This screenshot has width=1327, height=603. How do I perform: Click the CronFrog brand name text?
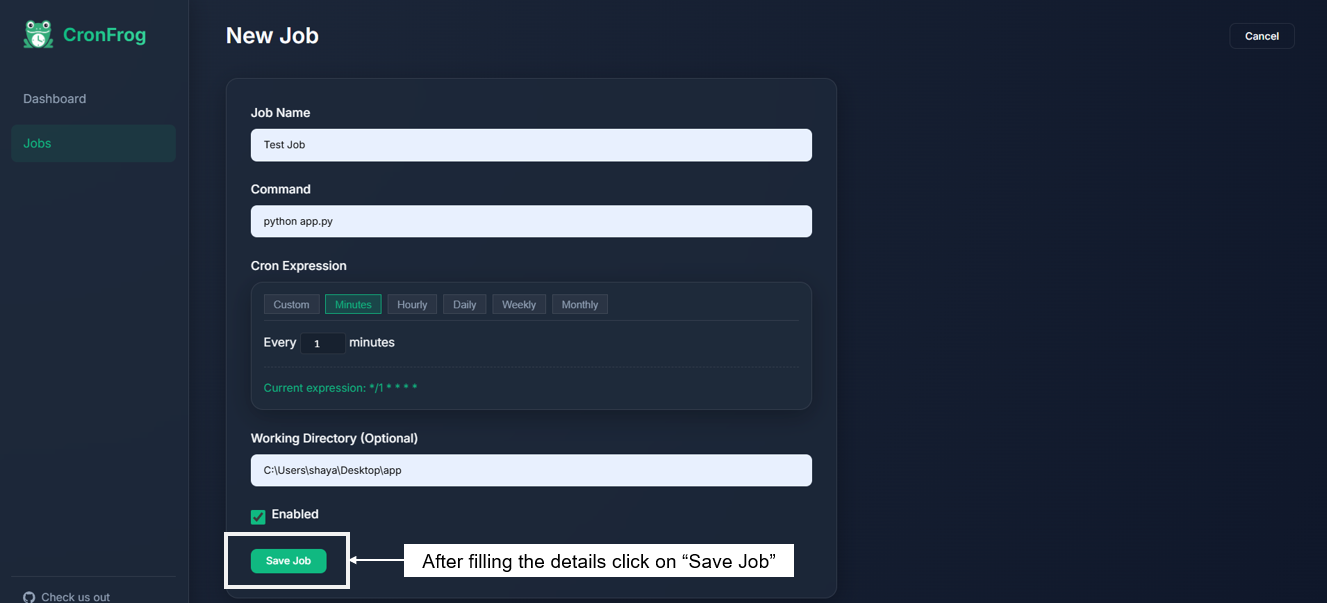pos(104,35)
